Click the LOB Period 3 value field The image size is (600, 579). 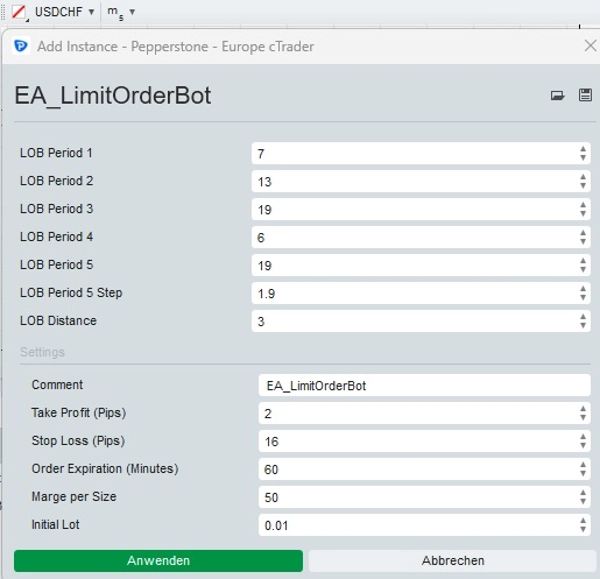(421, 209)
